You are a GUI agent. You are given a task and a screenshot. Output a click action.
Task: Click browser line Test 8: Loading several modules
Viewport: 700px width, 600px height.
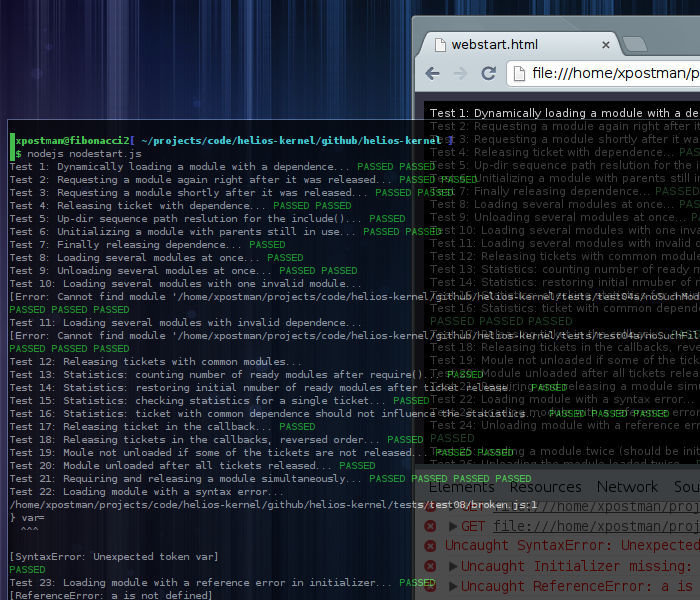[565, 204]
